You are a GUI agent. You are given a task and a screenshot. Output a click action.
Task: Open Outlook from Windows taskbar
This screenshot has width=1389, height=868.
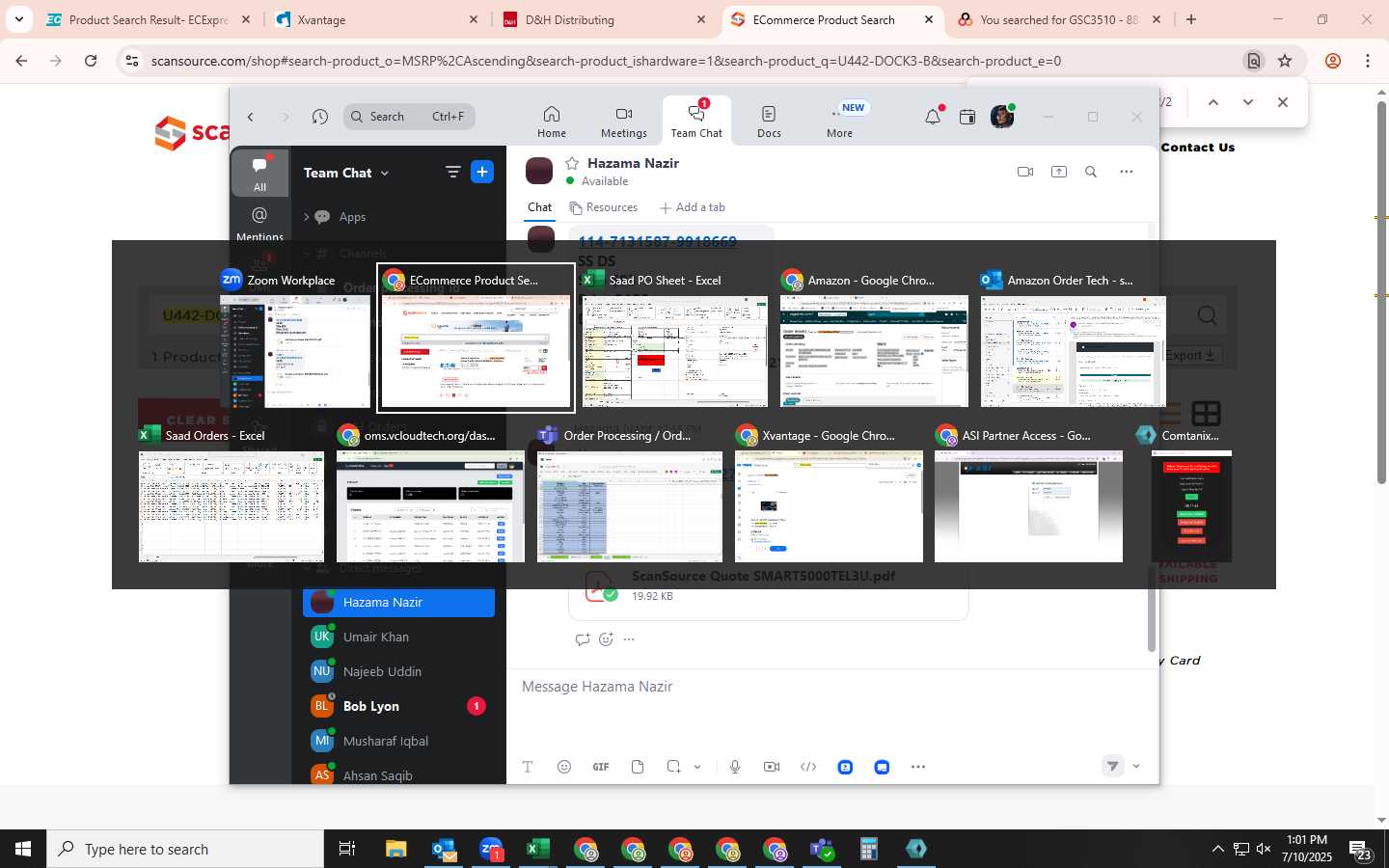click(444, 849)
